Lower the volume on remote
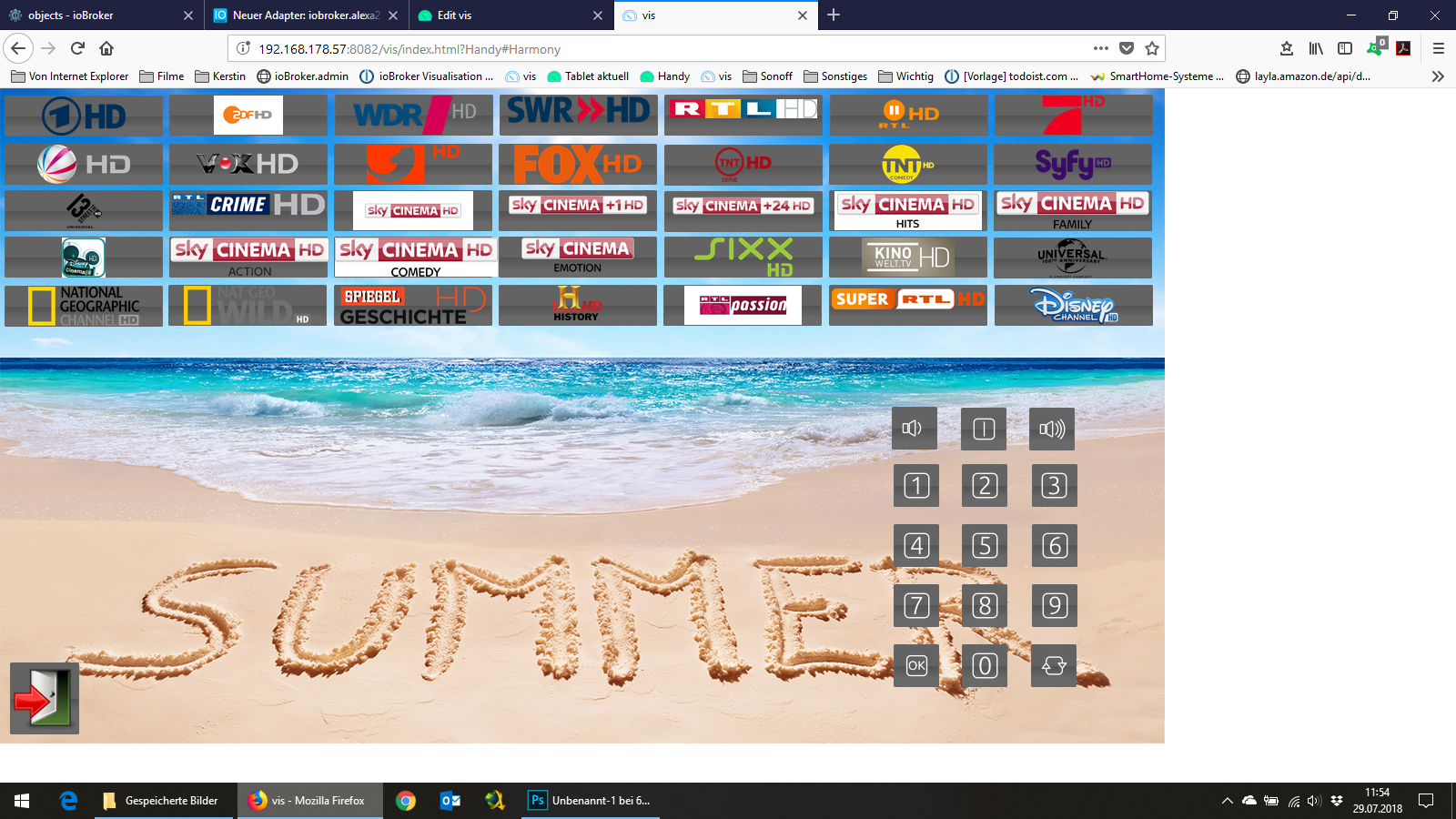This screenshot has width=1456, height=819. pos(915,429)
